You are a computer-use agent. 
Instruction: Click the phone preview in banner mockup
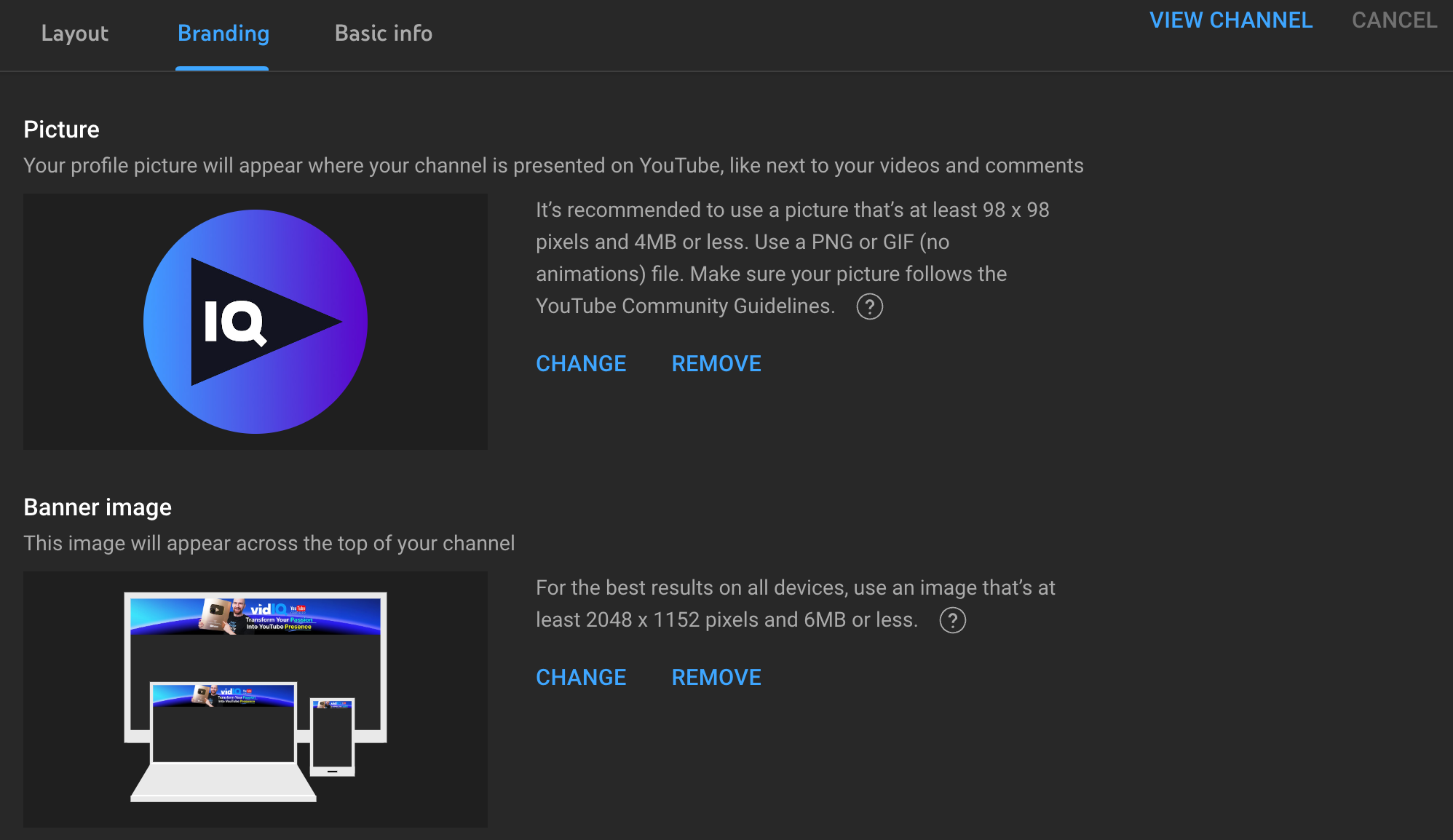tap(333, 737)
